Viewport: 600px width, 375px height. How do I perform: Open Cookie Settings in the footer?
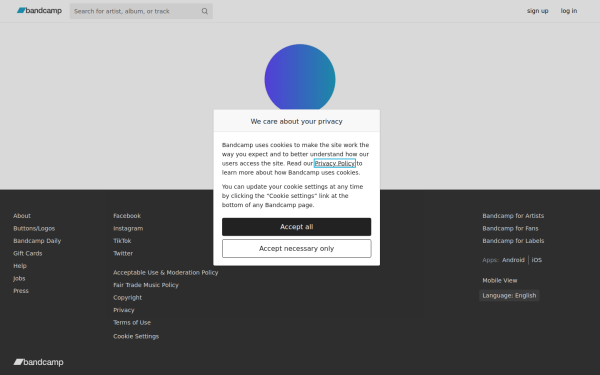pyautogui.click(x=136, y=336)
